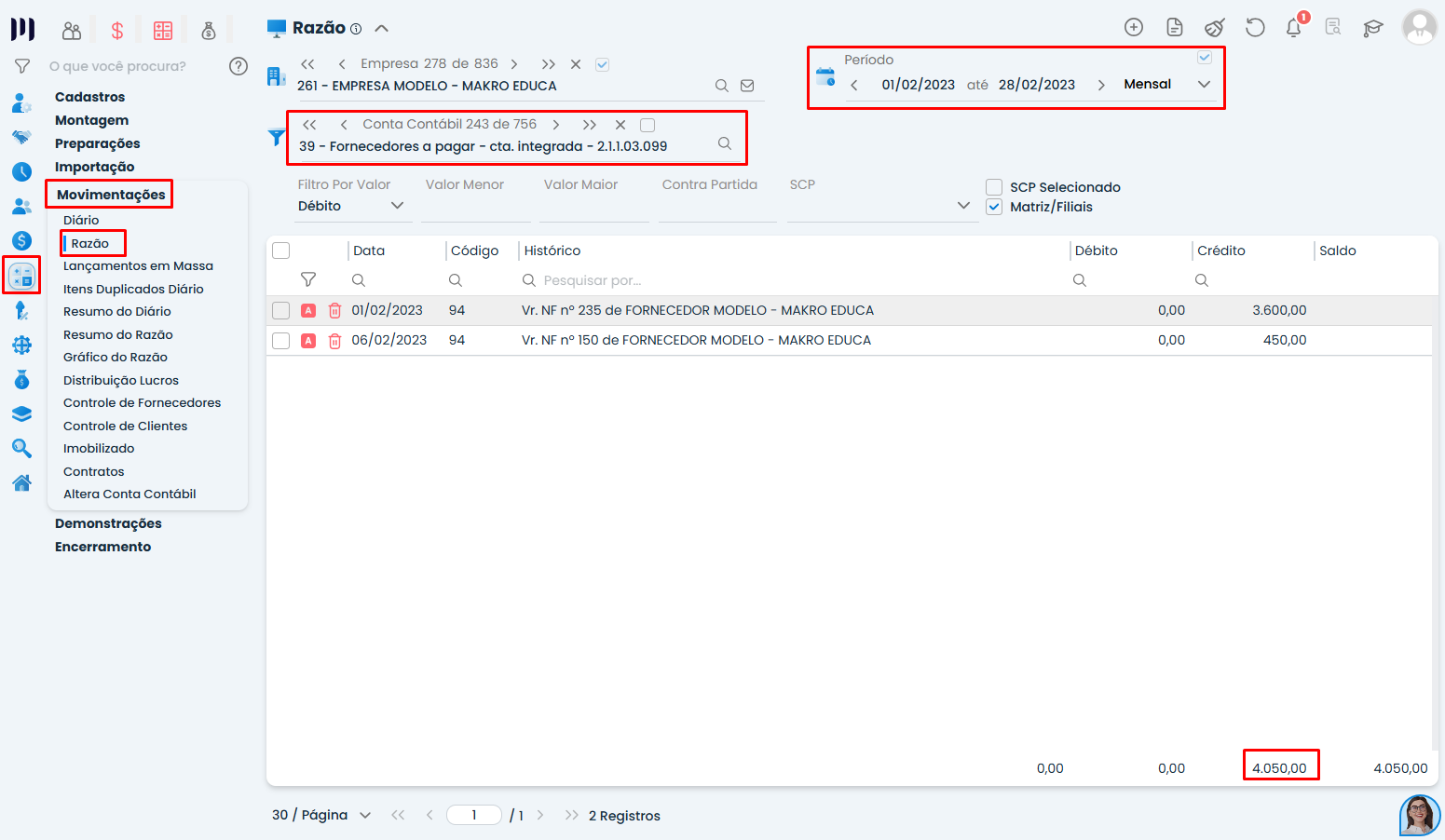Enable the SCP Selecionado checkbox
The image size is (1445, 840).
[x=994, y=187]
